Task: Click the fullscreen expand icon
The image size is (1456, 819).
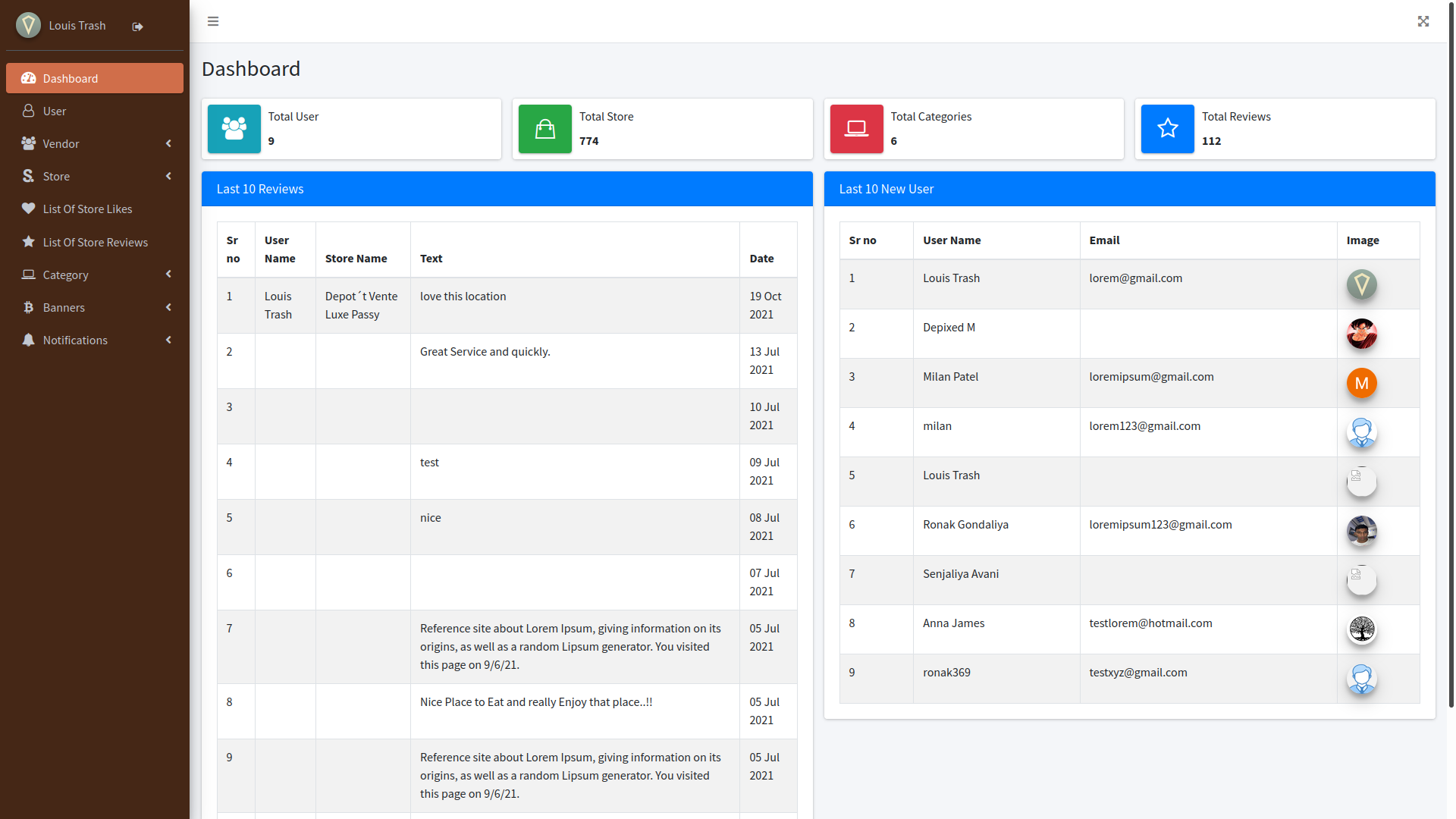Action: [1423, 21]
